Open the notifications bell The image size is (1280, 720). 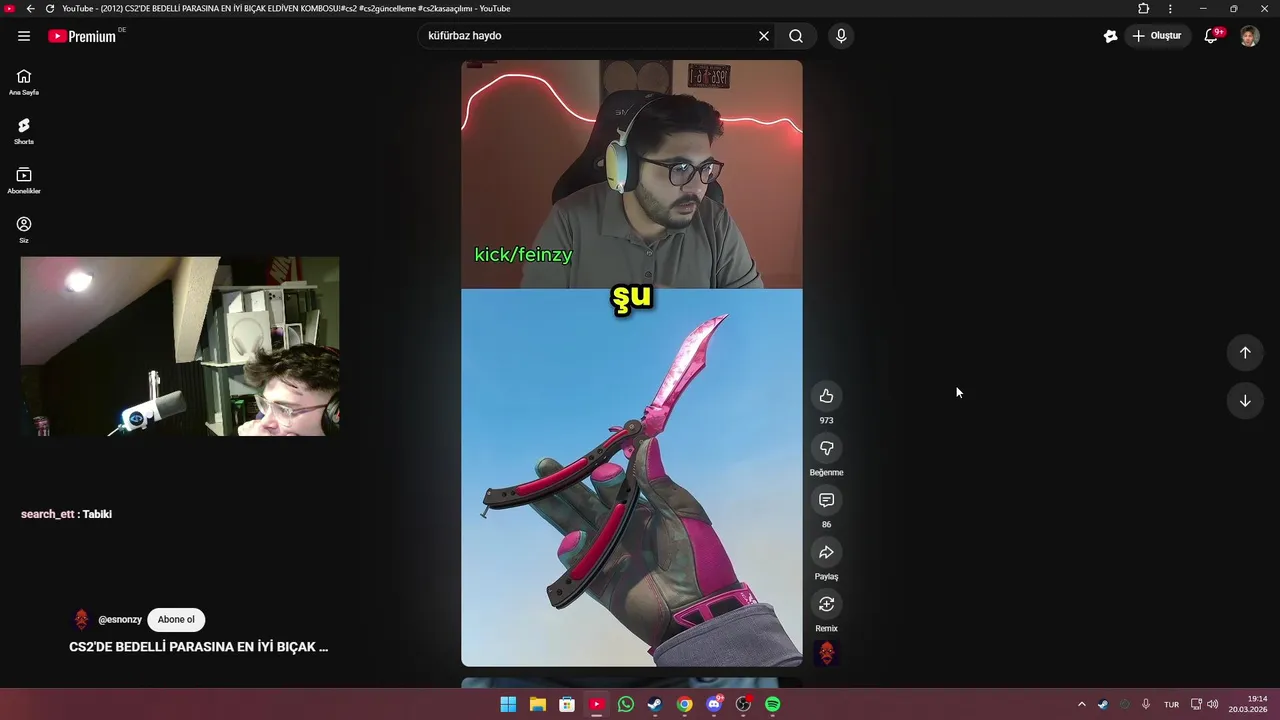coord(1211,36)
